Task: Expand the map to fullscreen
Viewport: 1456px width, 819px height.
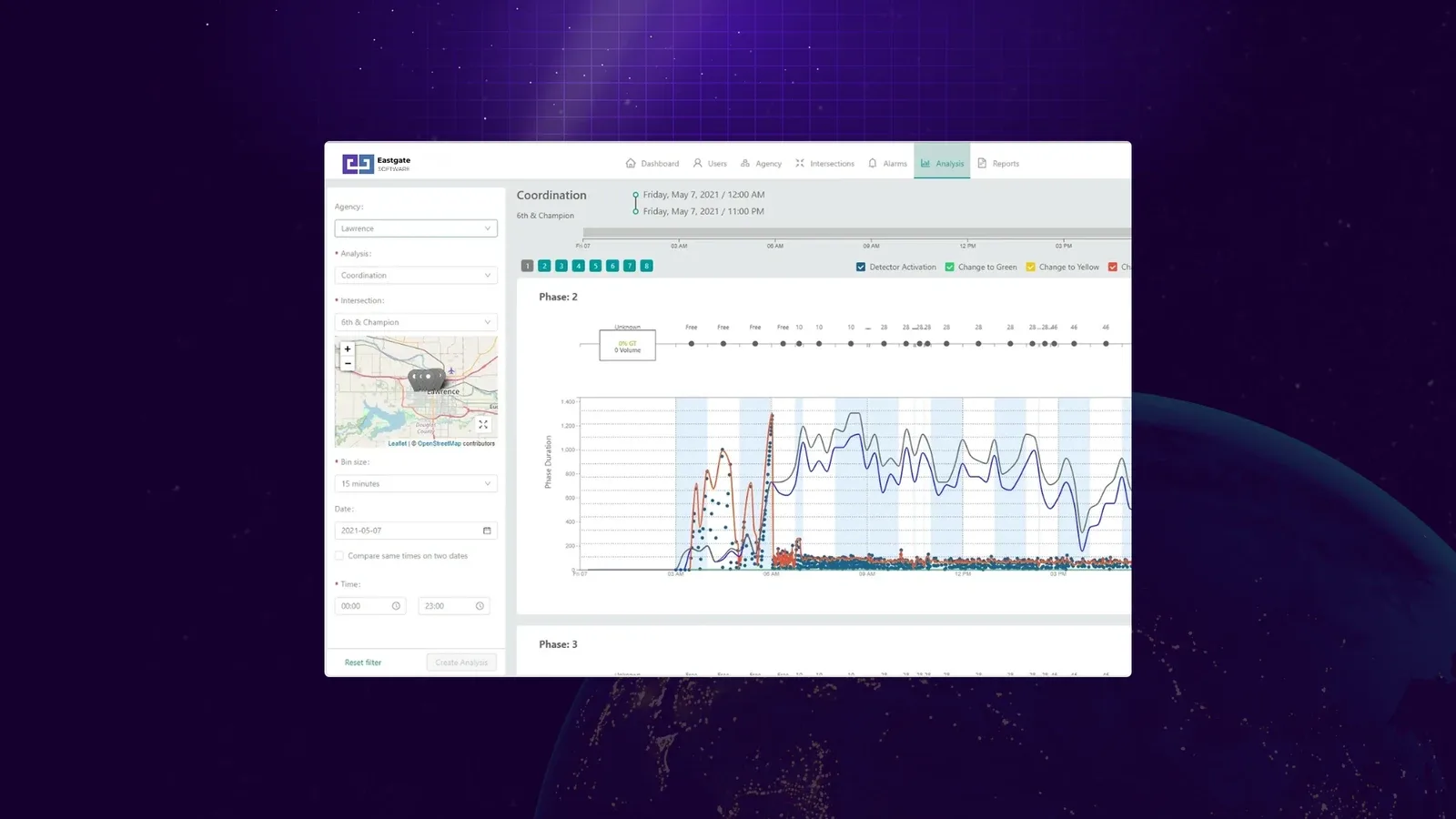Action: (x=483, y=424)
